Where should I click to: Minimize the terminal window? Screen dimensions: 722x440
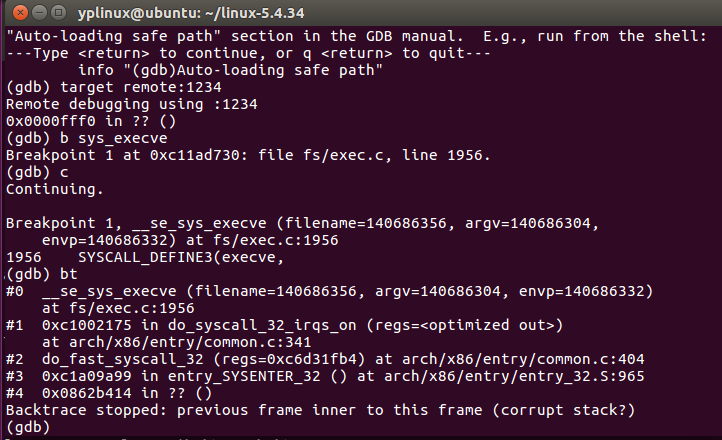pos(40,12)
